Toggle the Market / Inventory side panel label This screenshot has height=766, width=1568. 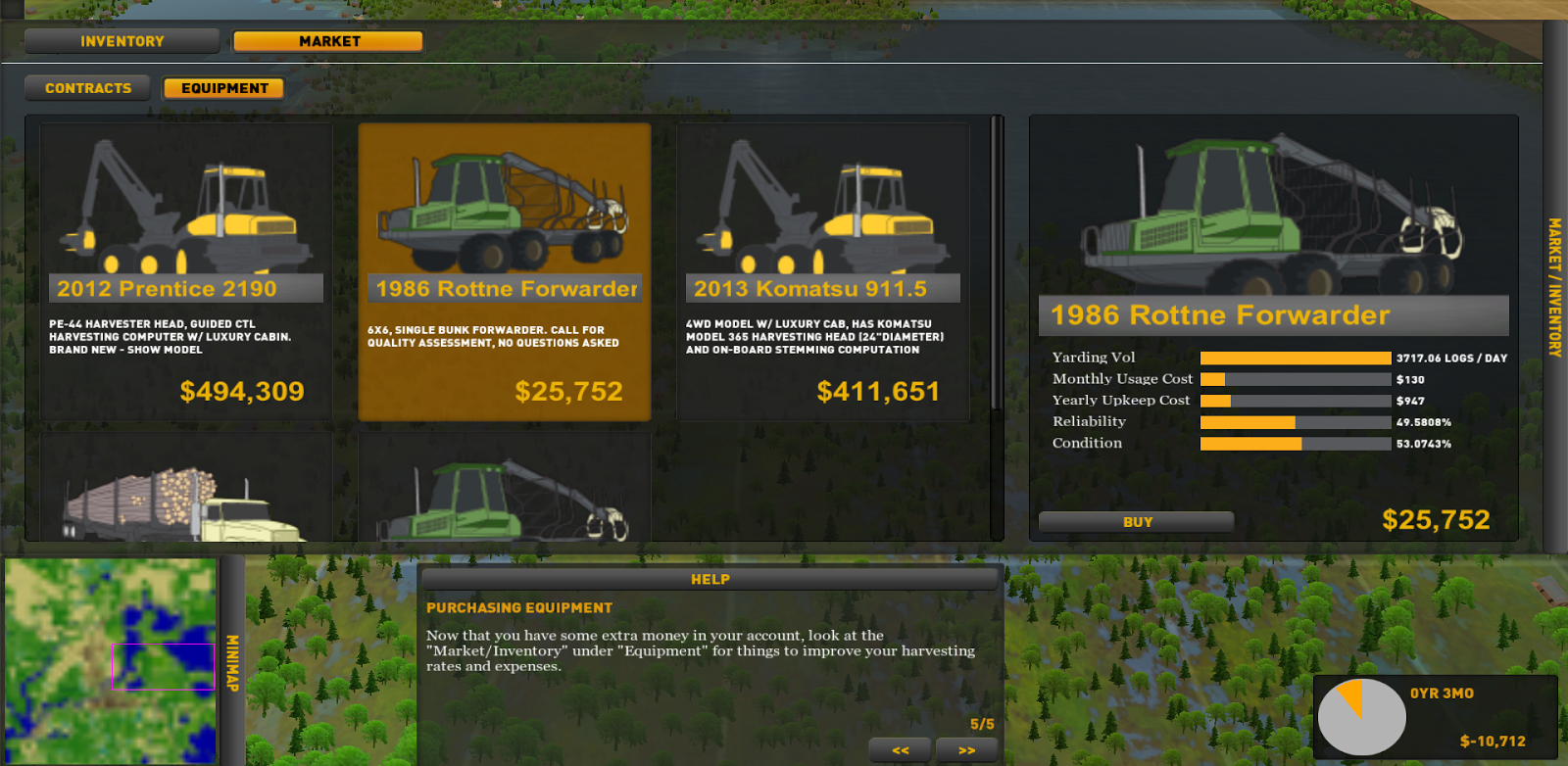point(1554,287)
